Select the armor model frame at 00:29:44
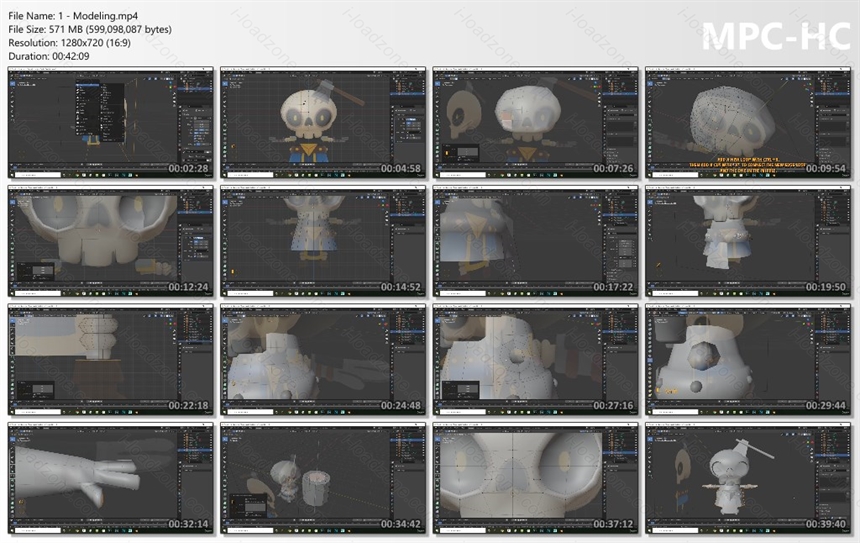 coord(748,360)
